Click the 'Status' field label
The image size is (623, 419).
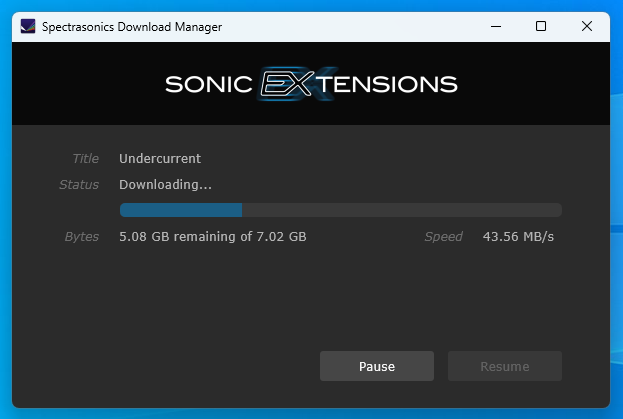(79, 185)
